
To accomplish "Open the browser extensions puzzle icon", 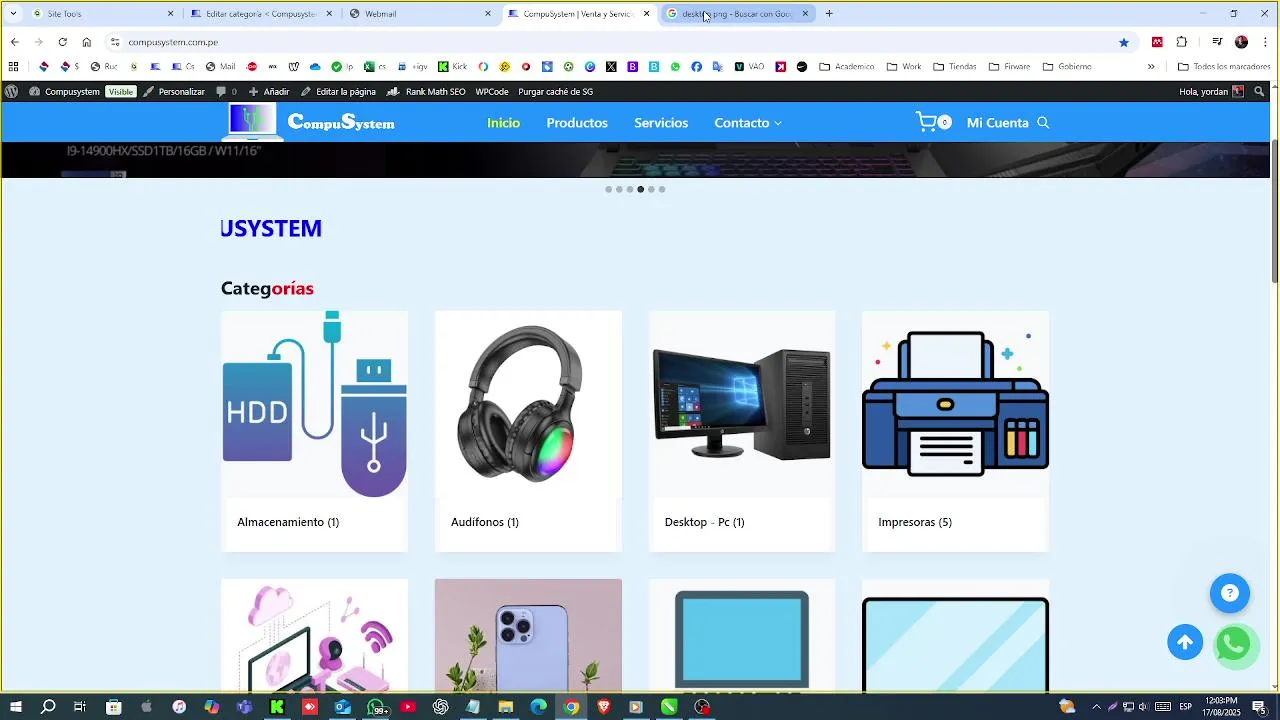I will point(1182,42).
